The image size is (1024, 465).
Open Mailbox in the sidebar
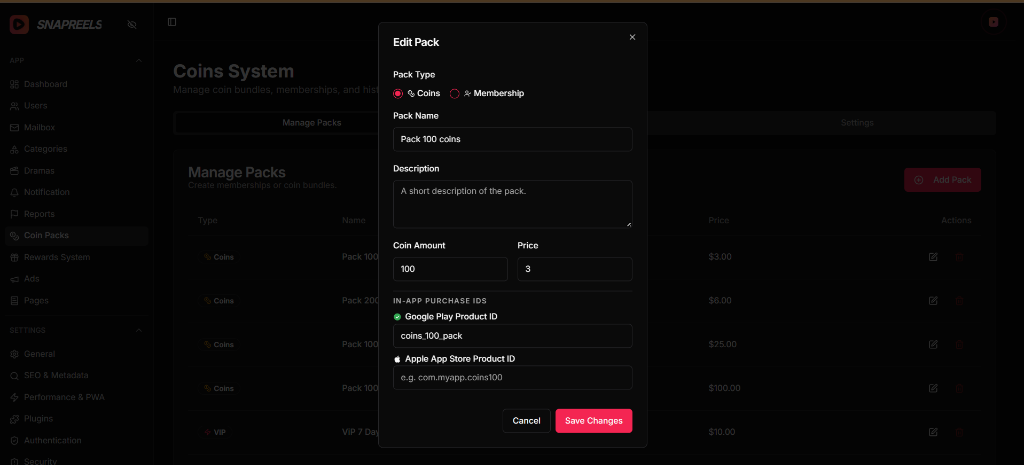click(76, 127)
